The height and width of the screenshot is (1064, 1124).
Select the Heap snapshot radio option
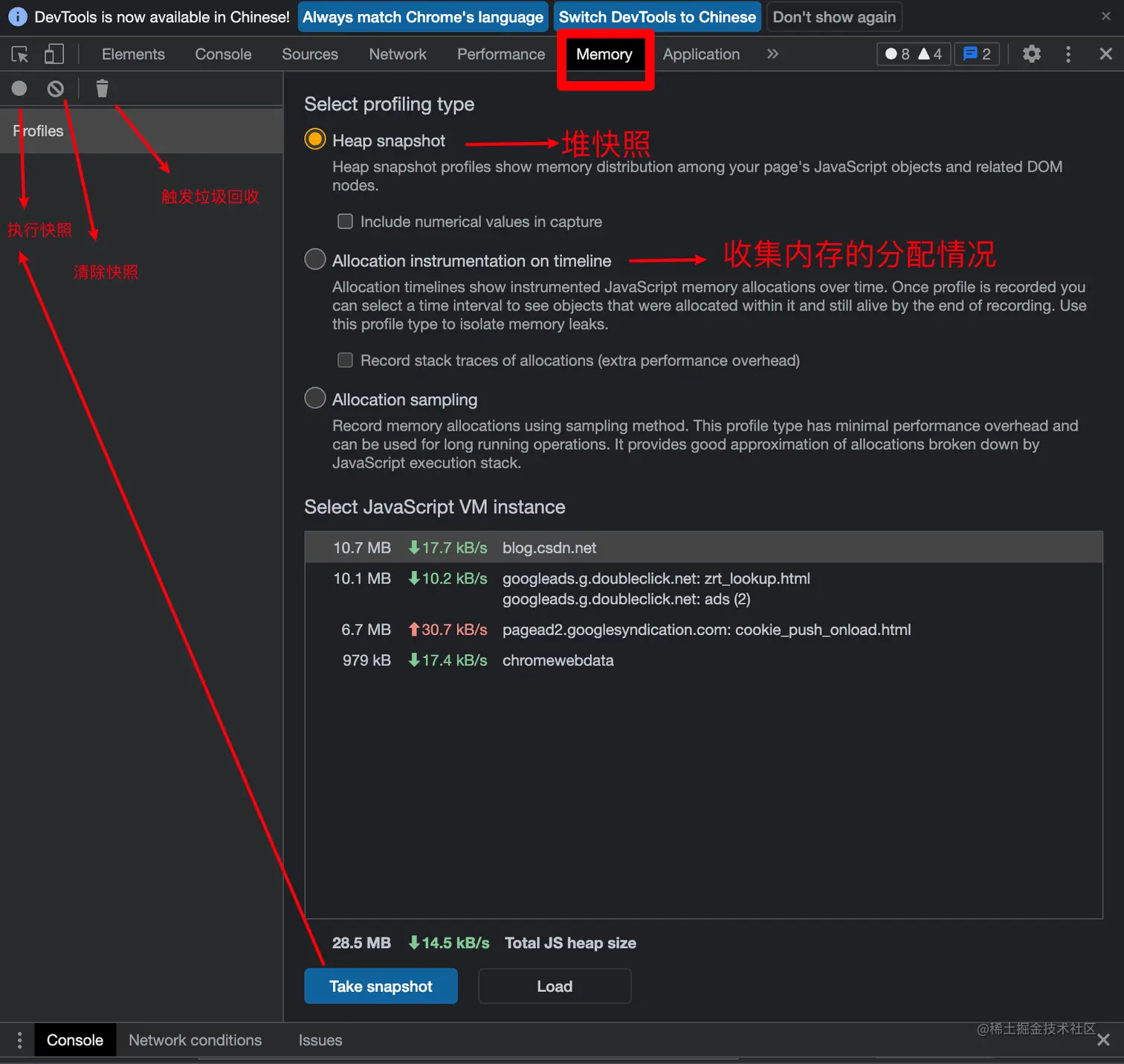point(315,139)
